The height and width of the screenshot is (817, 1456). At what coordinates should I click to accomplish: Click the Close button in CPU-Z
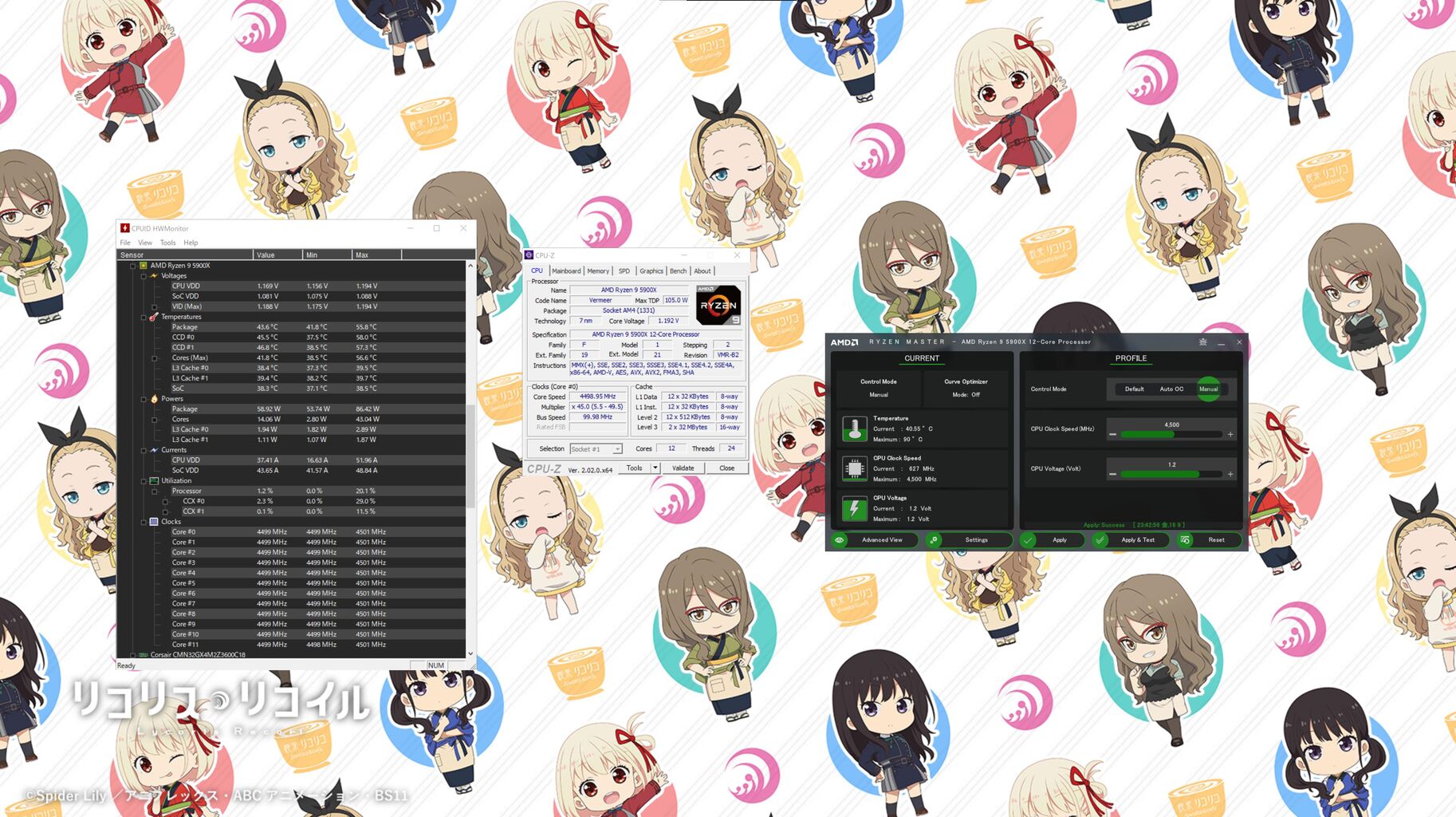click(x=727, y=468)
